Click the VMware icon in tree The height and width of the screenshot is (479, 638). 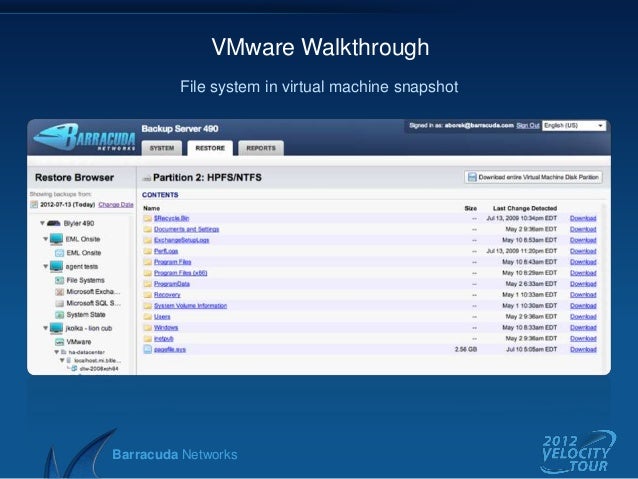coord(59,342)
